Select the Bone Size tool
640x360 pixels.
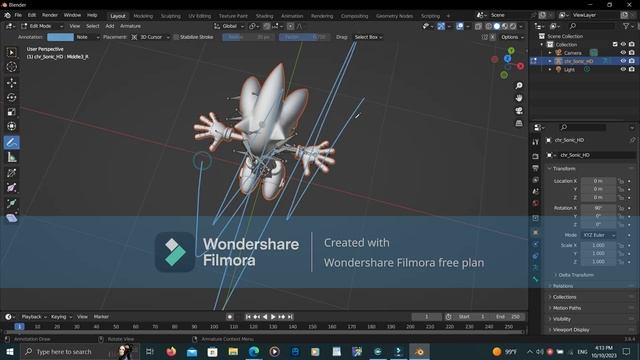point(11,188)
